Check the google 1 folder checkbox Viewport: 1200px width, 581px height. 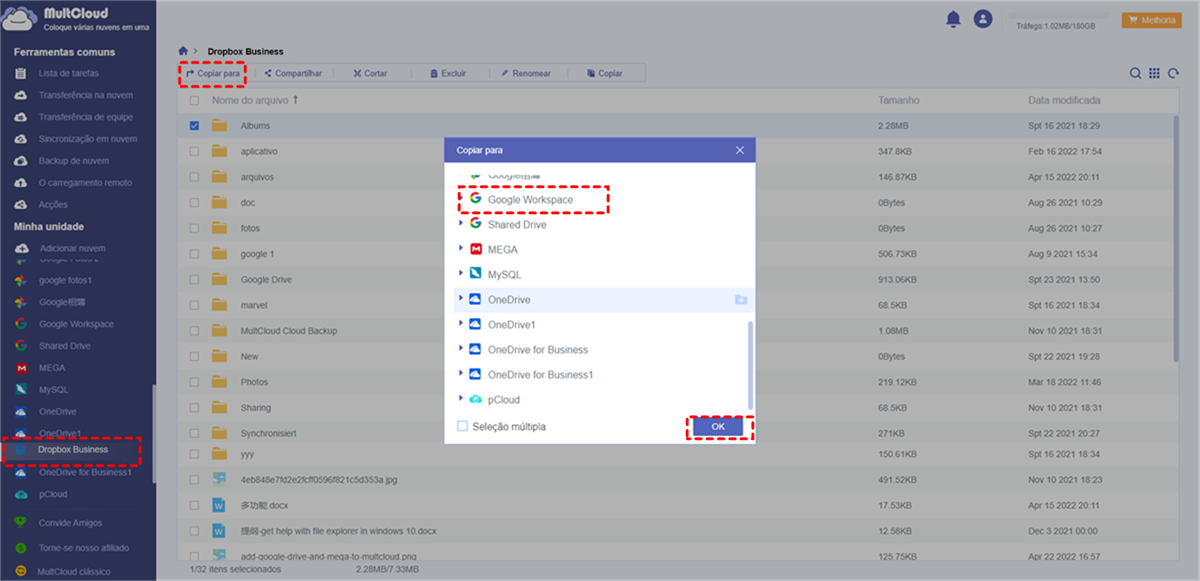pyautogui.click(x=194, y=254)
